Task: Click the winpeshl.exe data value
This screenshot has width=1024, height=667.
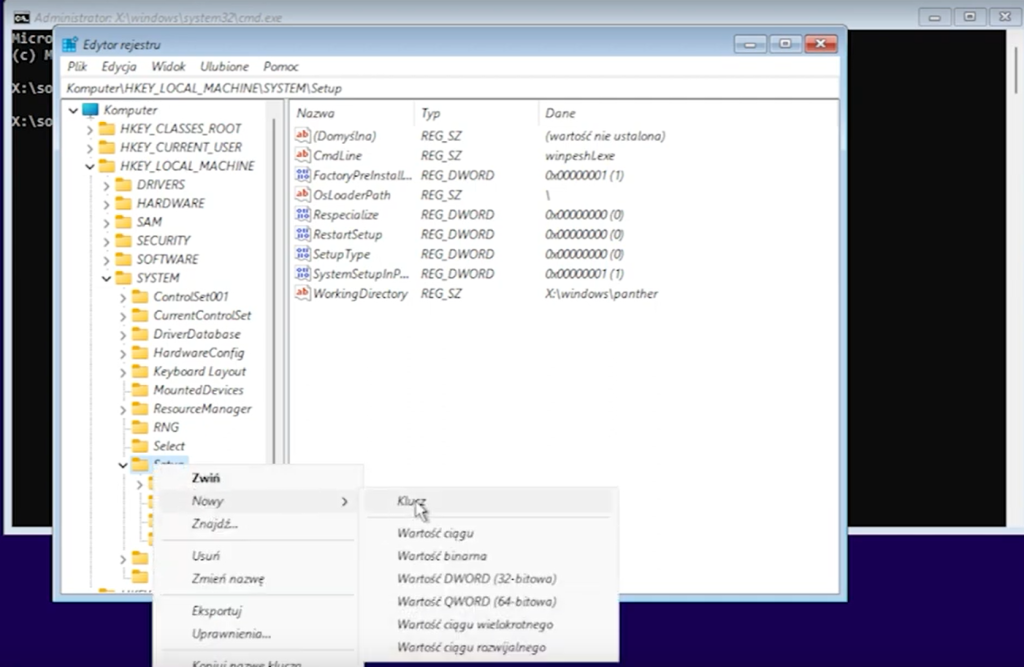Action: click(579, 155)
